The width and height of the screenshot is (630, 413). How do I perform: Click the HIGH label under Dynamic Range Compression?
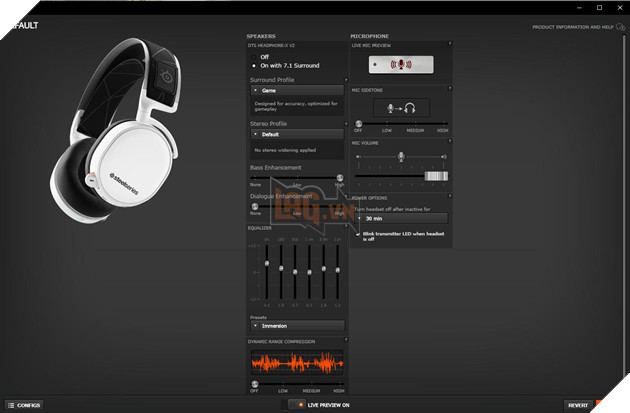point(339,391)
